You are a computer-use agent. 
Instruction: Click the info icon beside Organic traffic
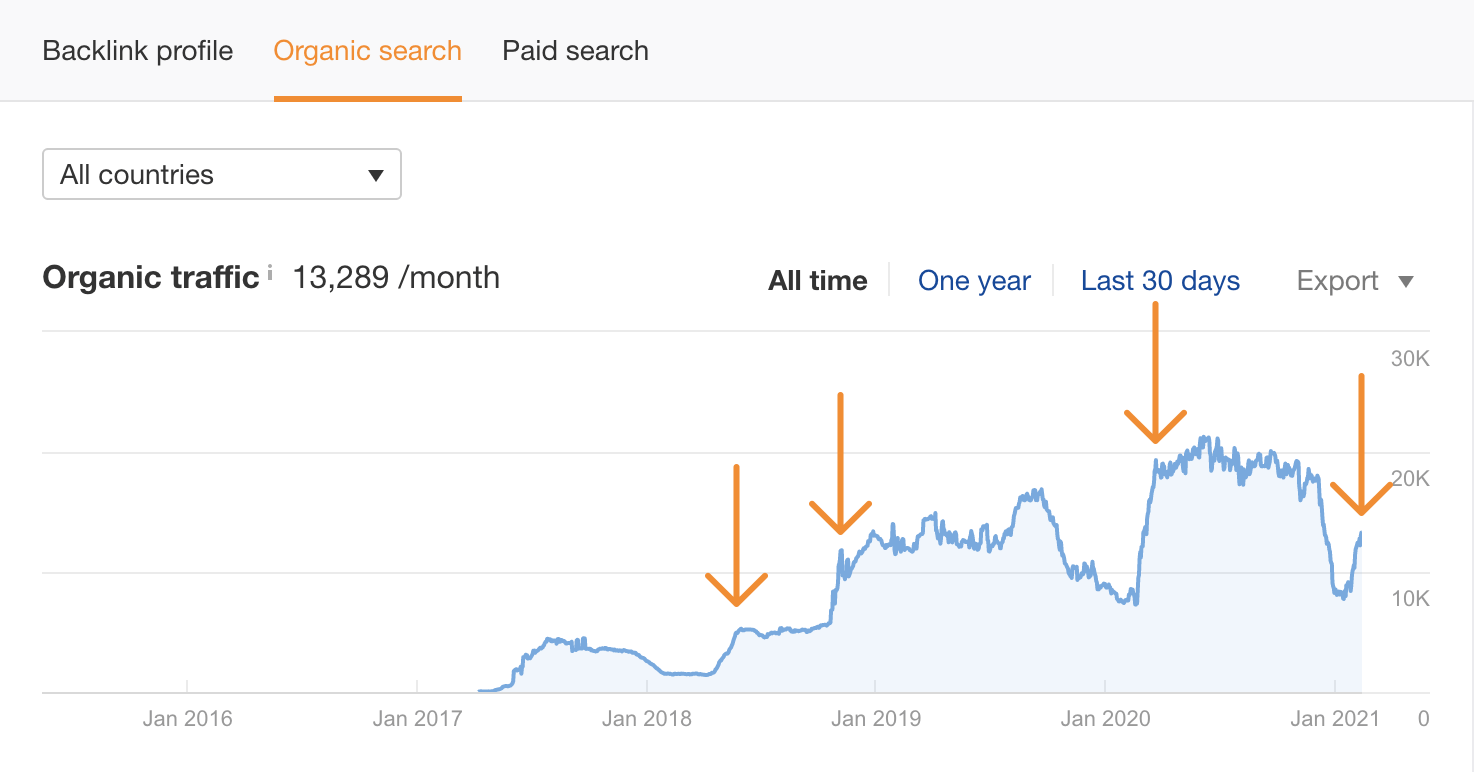click(x=270, y=273)
